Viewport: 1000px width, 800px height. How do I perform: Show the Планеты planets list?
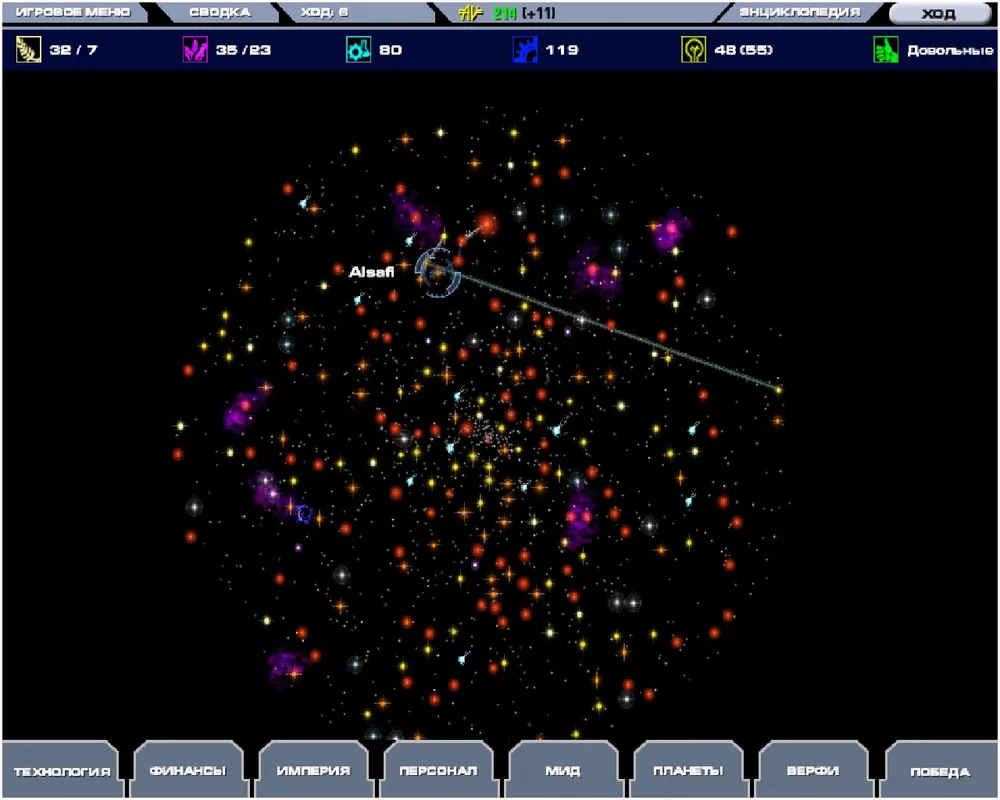point(689,771)
